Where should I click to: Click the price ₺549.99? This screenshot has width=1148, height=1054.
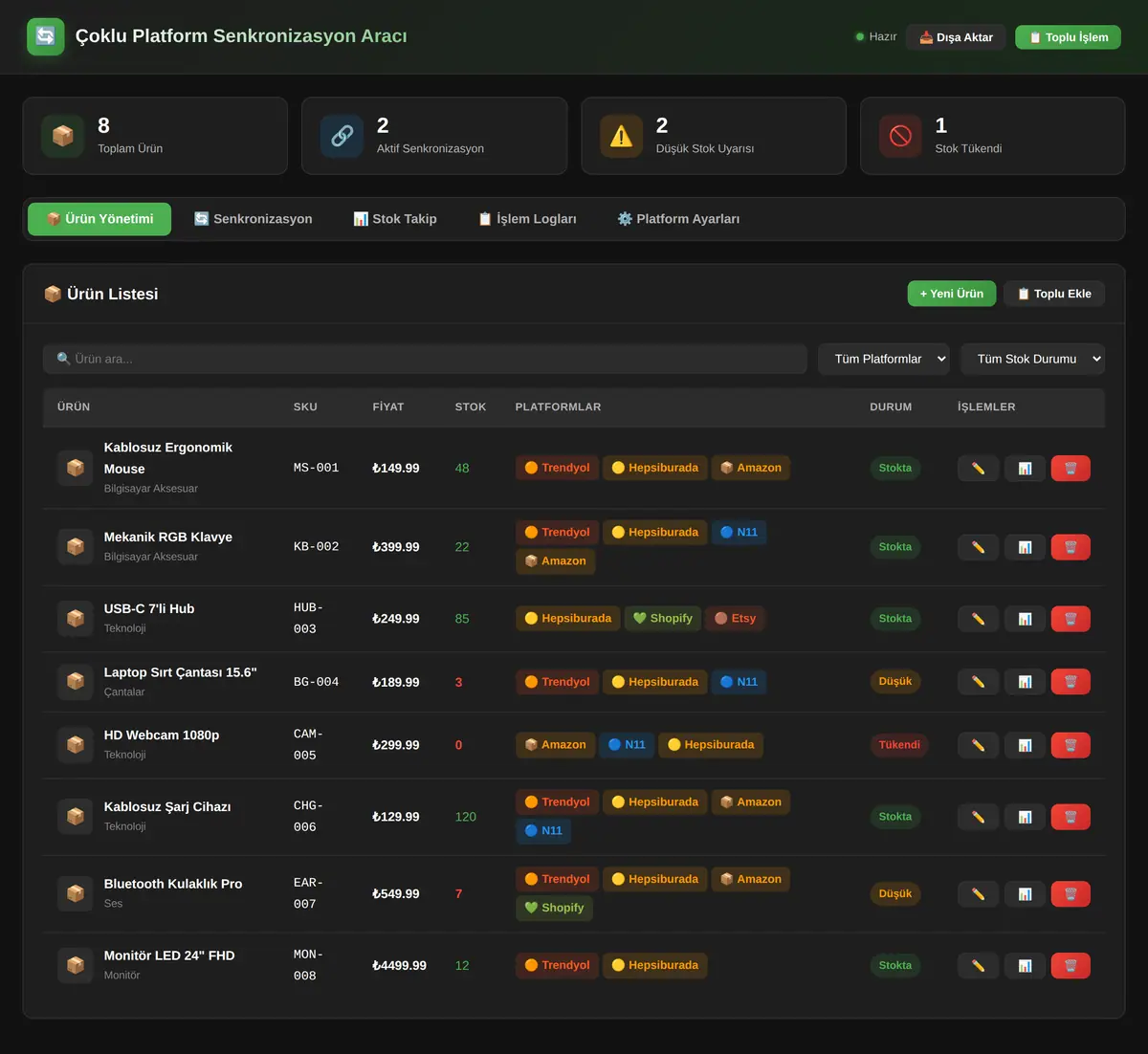point(395,894)
